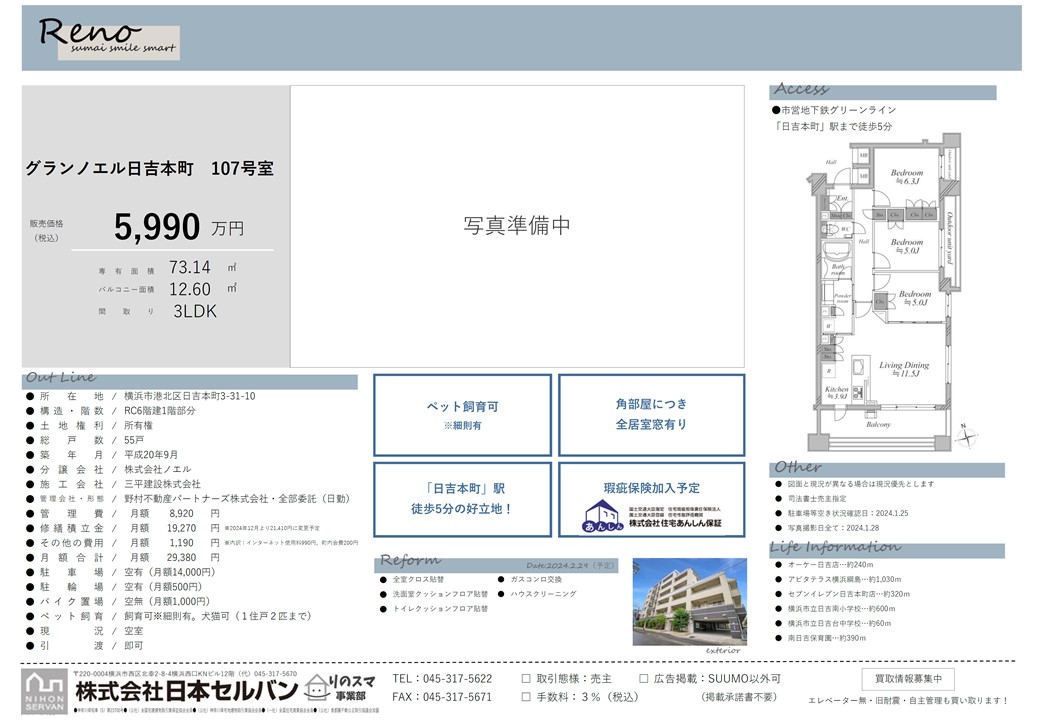Click the Nihon Servan building logo
The image size is (1040, 720).
pos(45,689)
